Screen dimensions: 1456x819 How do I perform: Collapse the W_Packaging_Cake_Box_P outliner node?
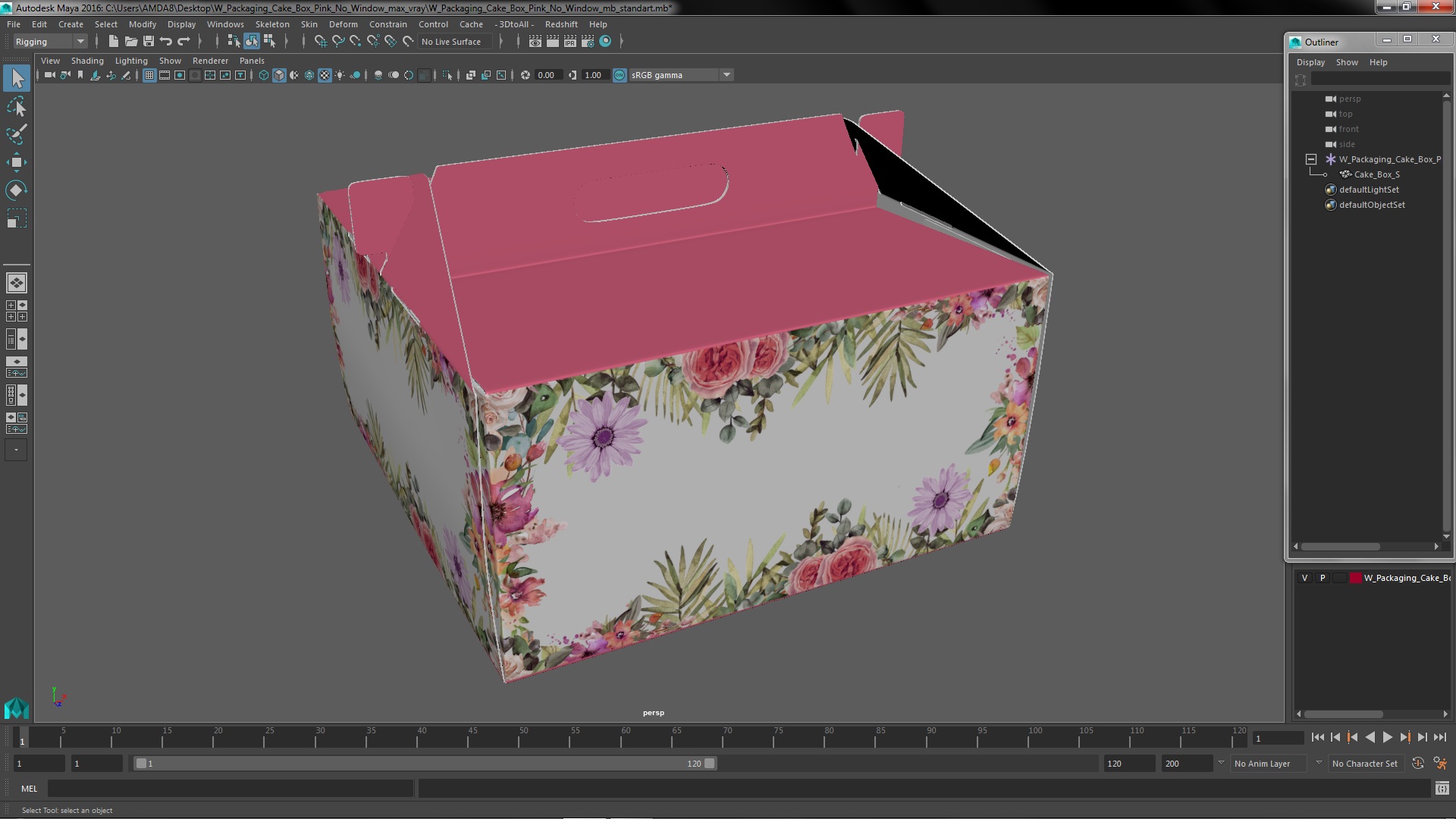[1310, 159]
